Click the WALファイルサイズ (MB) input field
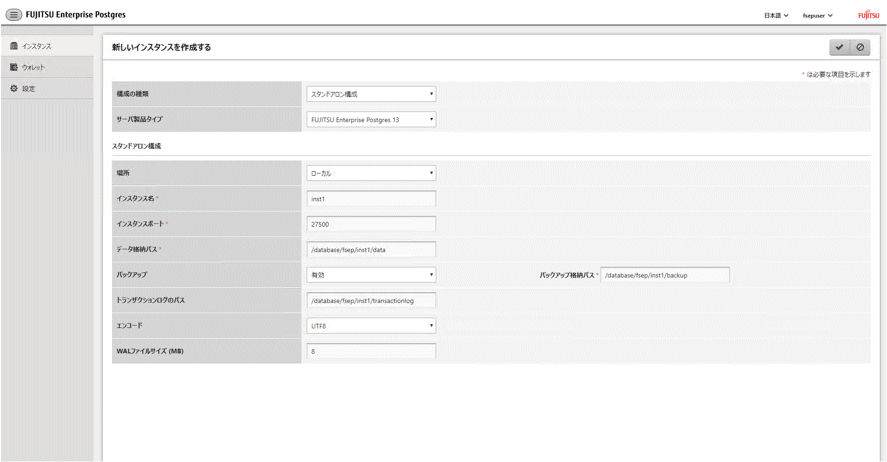Screen dimensions: 887x462 pyautogui.click(x=371, y=351)
